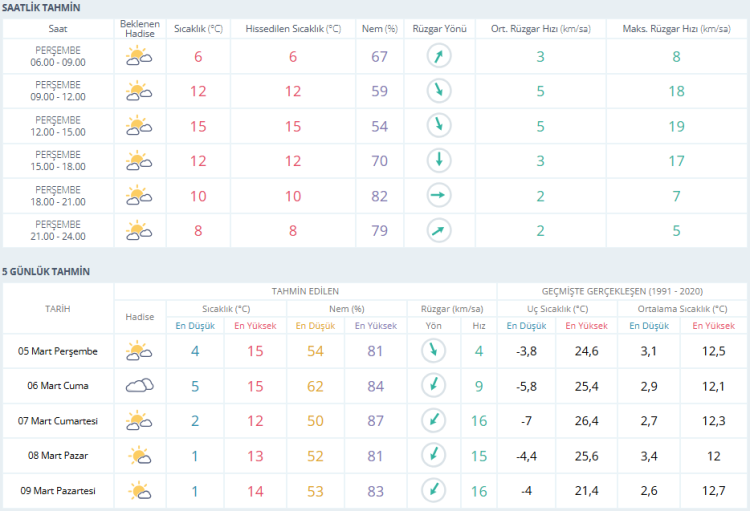Viewport: 750px width, 511px height.
Task: Click the SAATLİK TAHMİN section heading
Action: pos(41,8)
